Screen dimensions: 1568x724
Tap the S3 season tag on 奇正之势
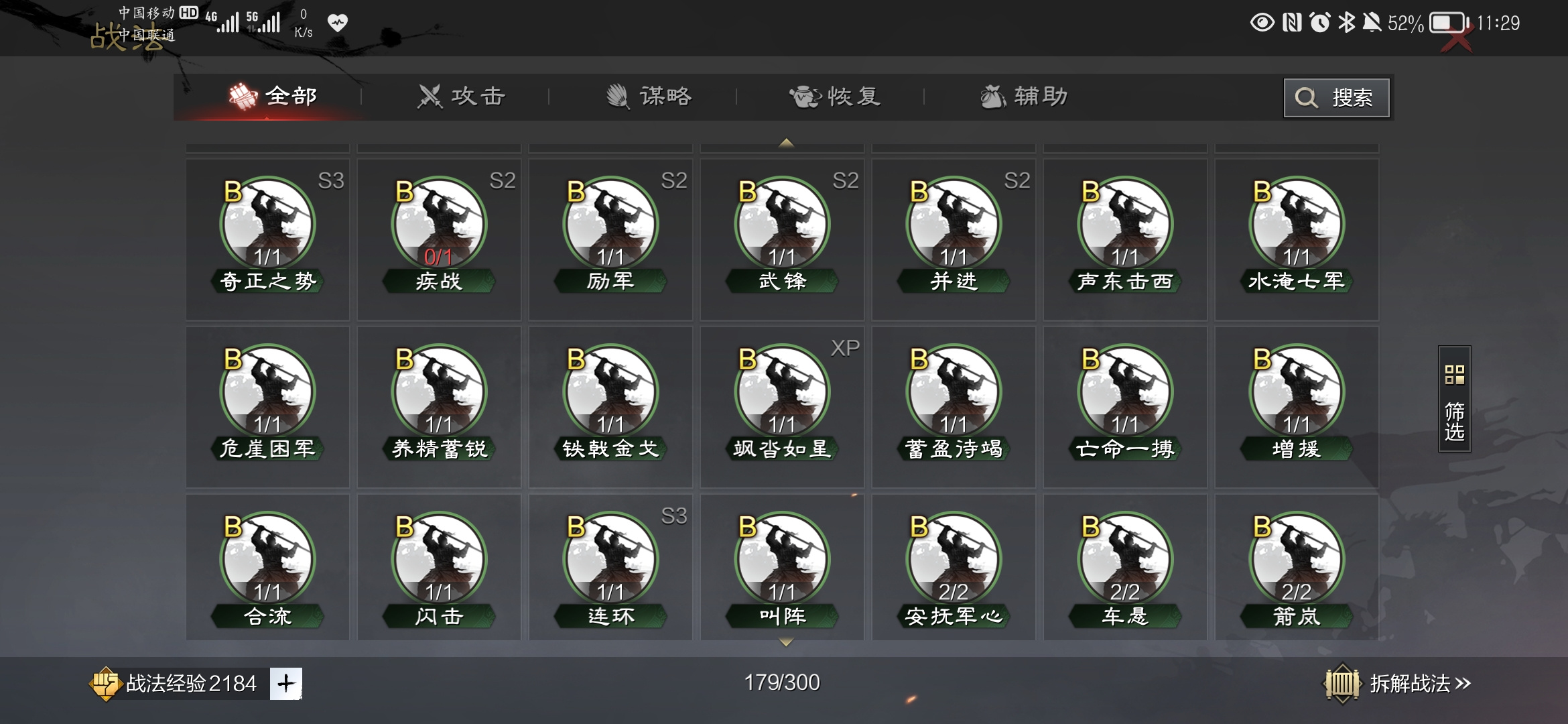331,180
